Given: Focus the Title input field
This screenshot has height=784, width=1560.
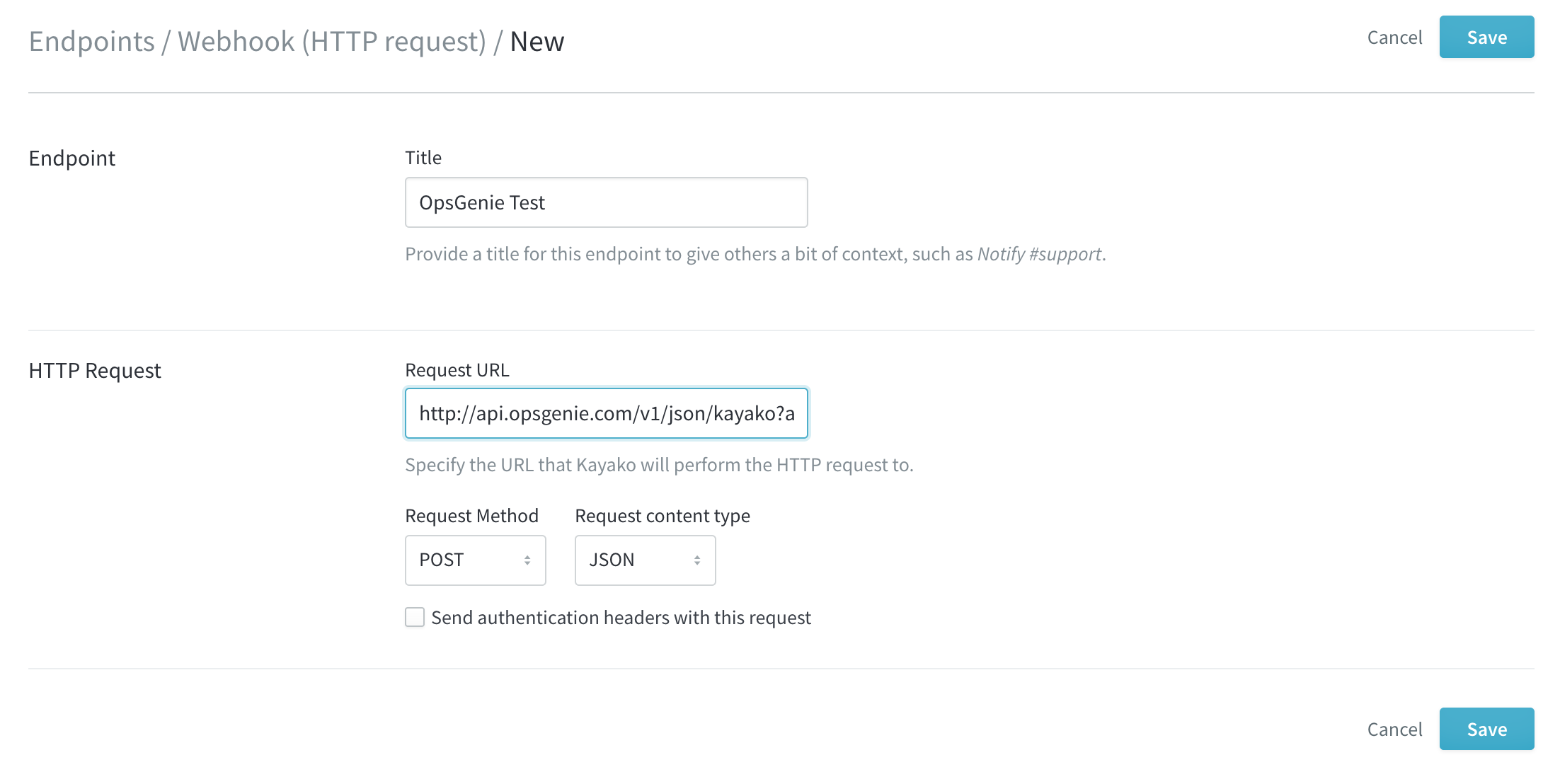Looking at the screenshot, I should pyautogui.click(x=606, y=202).
